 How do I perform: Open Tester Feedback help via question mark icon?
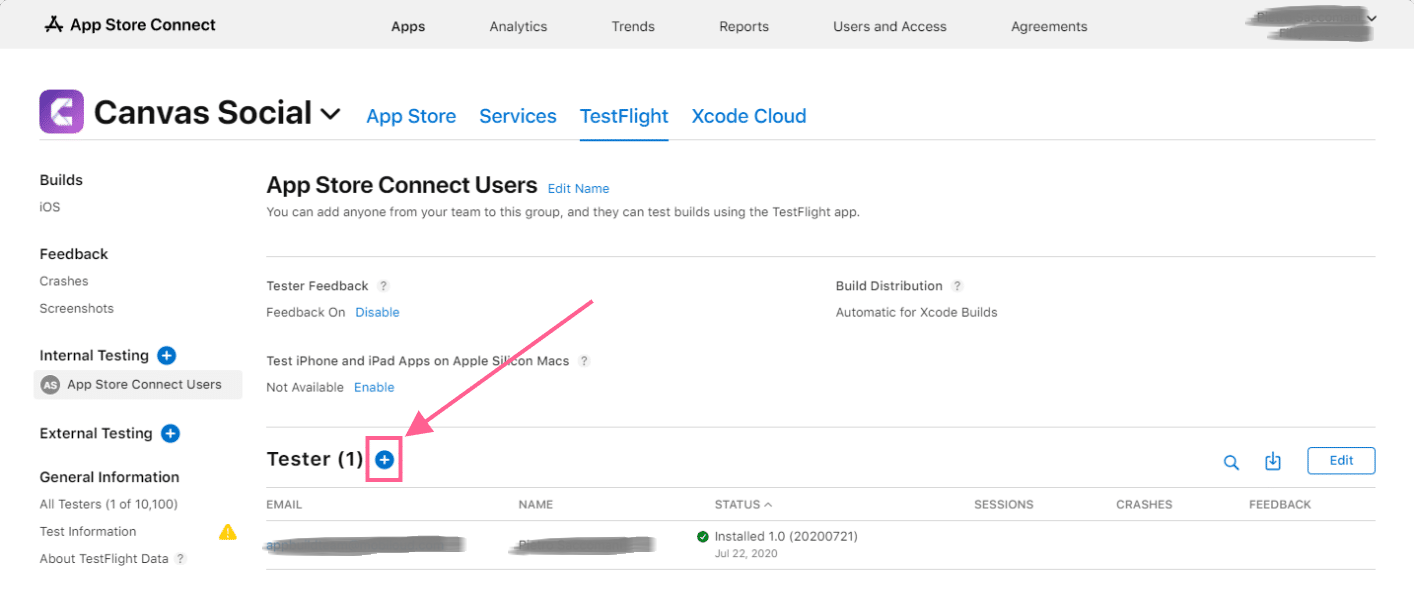pyautogui.click(x=384, y=286)
